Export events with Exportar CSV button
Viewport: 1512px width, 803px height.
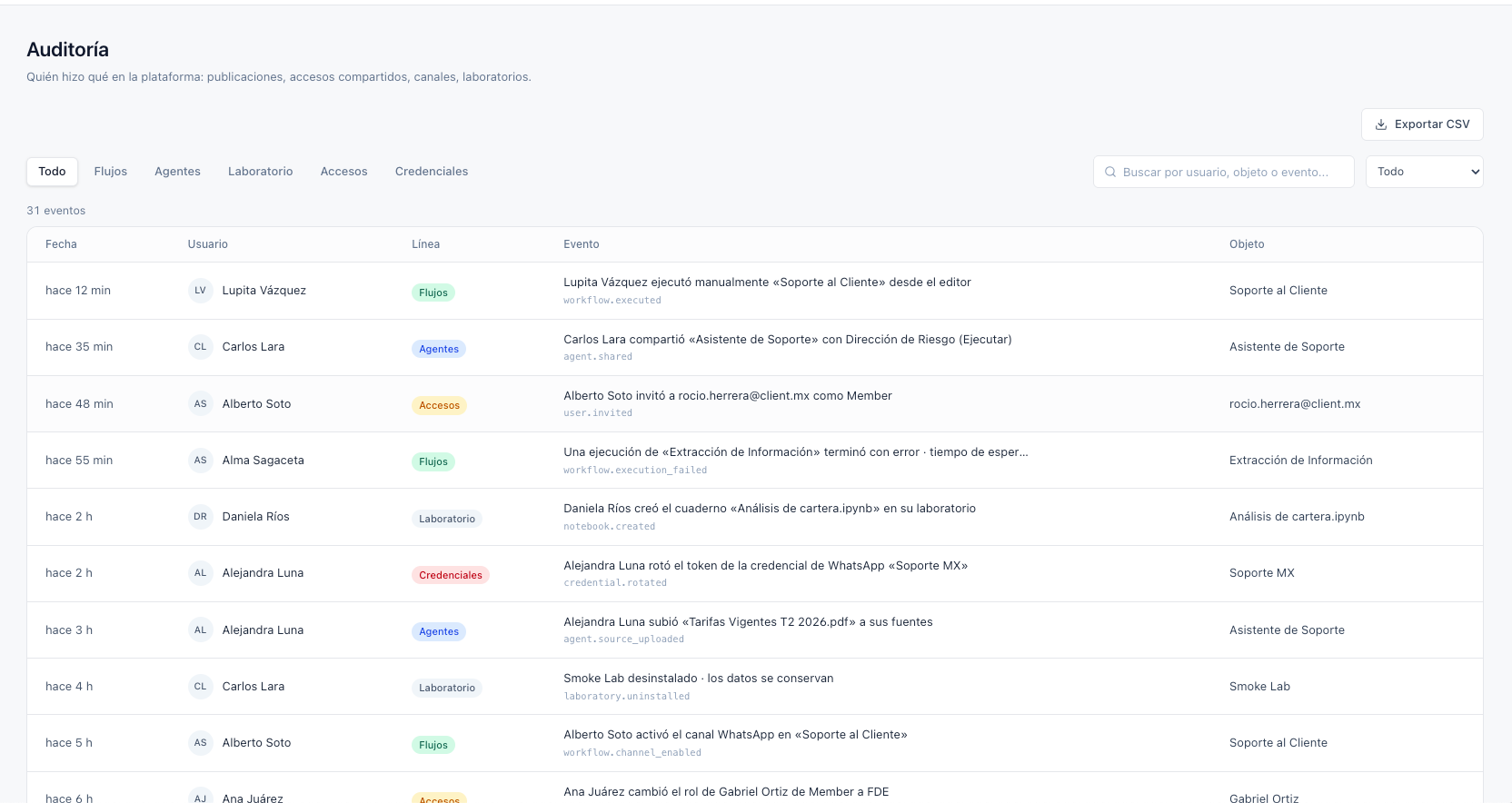coord(1422,124)
